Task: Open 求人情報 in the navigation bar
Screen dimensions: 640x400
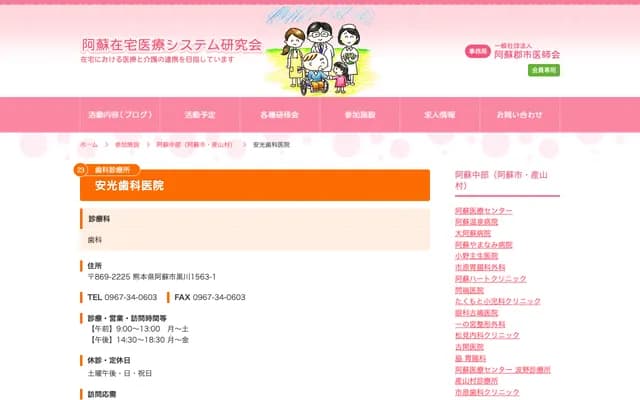Action: pyautogui.click(x=440, y=115)
